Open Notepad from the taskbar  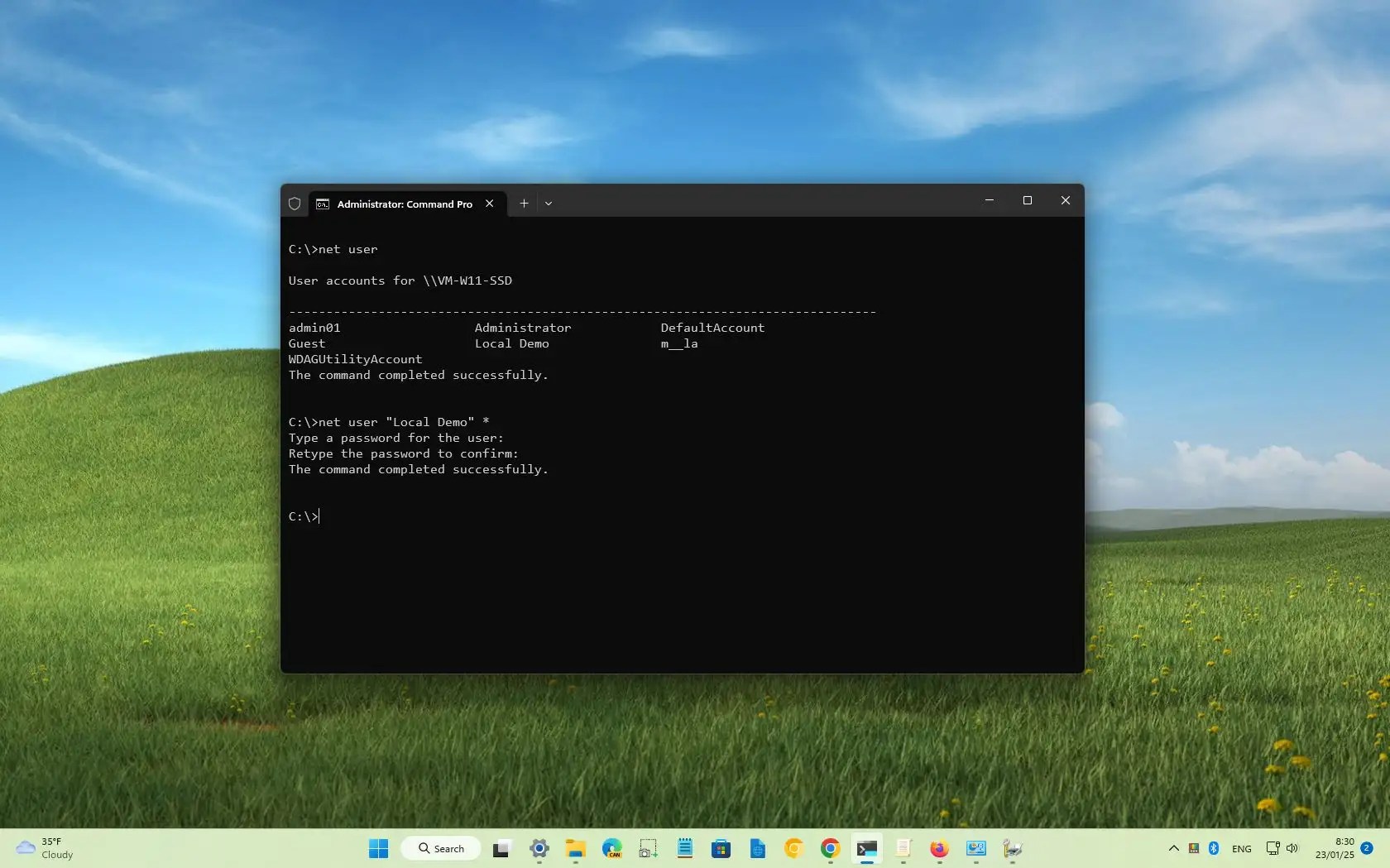point(685,848)
